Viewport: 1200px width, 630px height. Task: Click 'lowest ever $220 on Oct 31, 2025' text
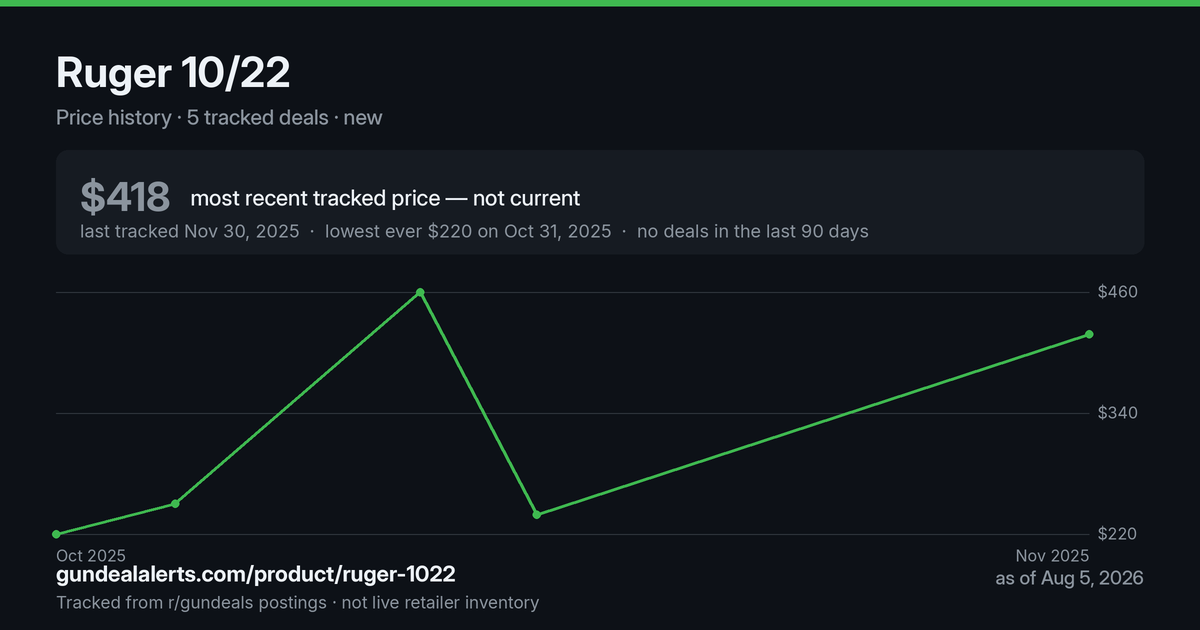coord(468,231)
